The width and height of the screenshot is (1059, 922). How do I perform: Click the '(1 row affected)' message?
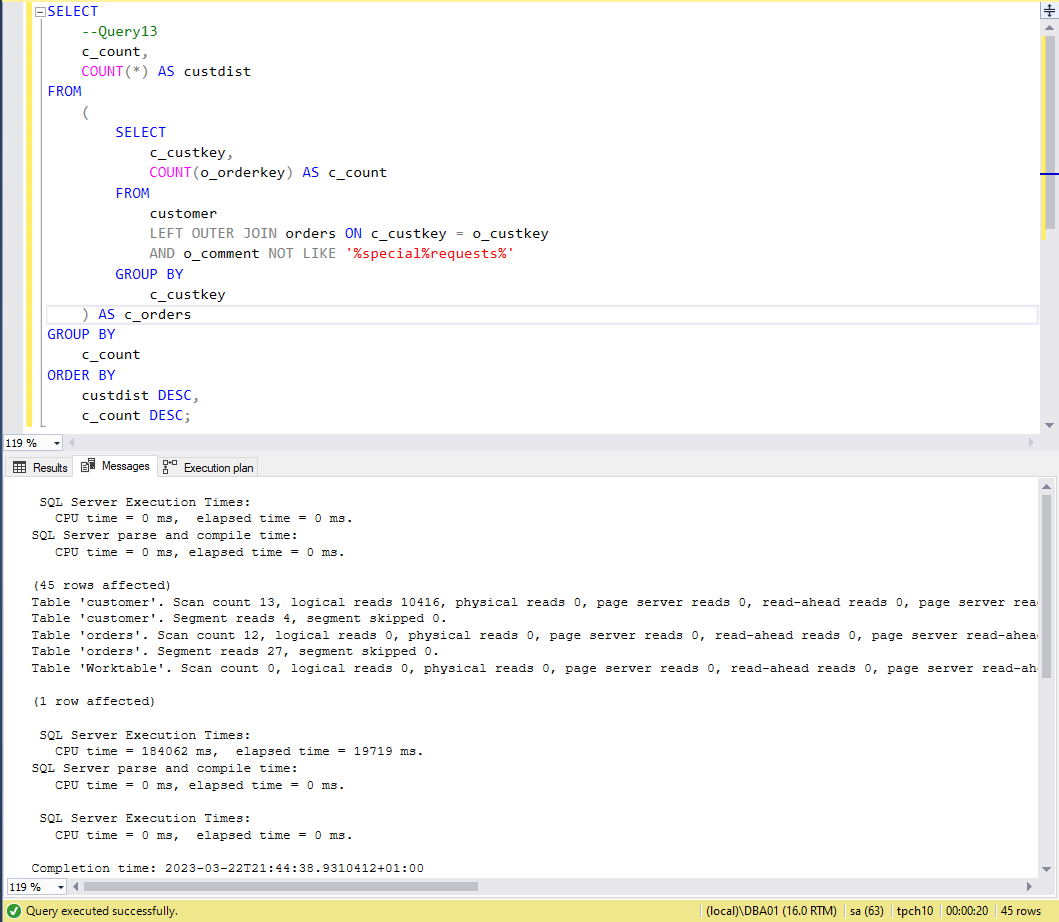tap(94, 702)
